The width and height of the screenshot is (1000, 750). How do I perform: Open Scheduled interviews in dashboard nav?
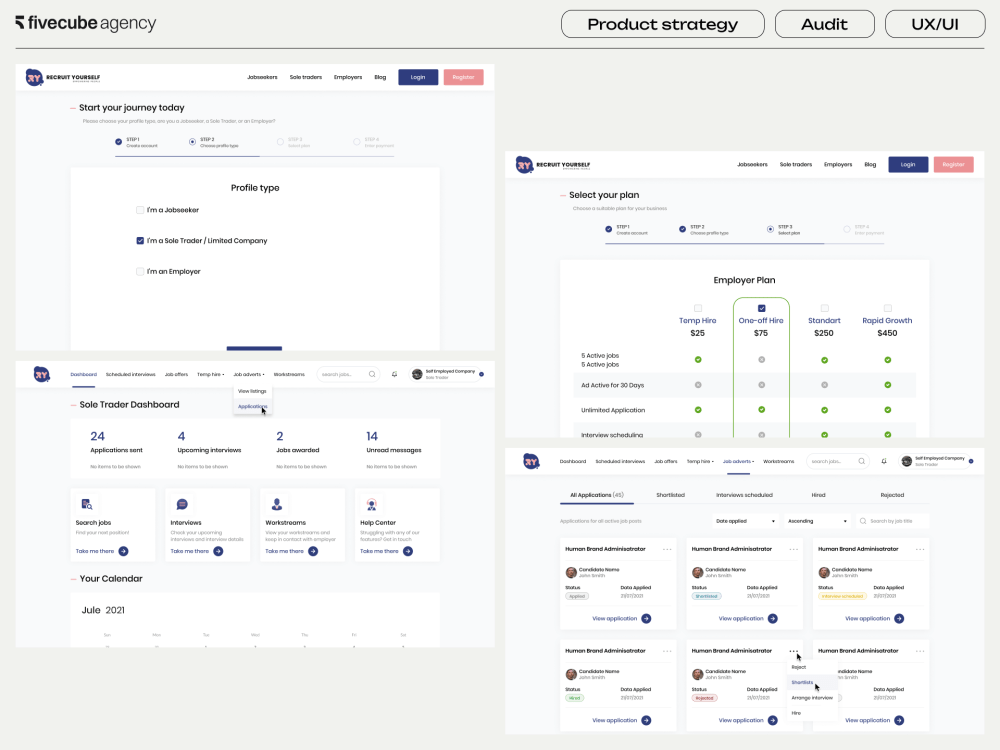[x=131, y=374]
